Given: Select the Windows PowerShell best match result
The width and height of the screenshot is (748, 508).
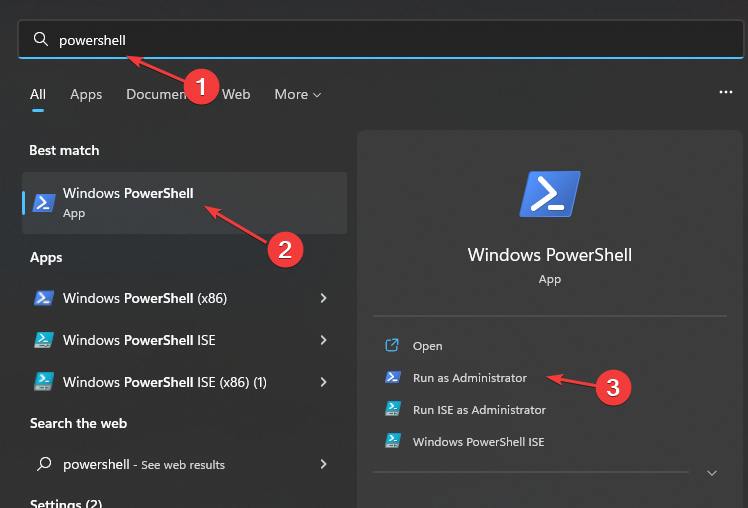Looking at the screenshot, I should tap(184, 203).
